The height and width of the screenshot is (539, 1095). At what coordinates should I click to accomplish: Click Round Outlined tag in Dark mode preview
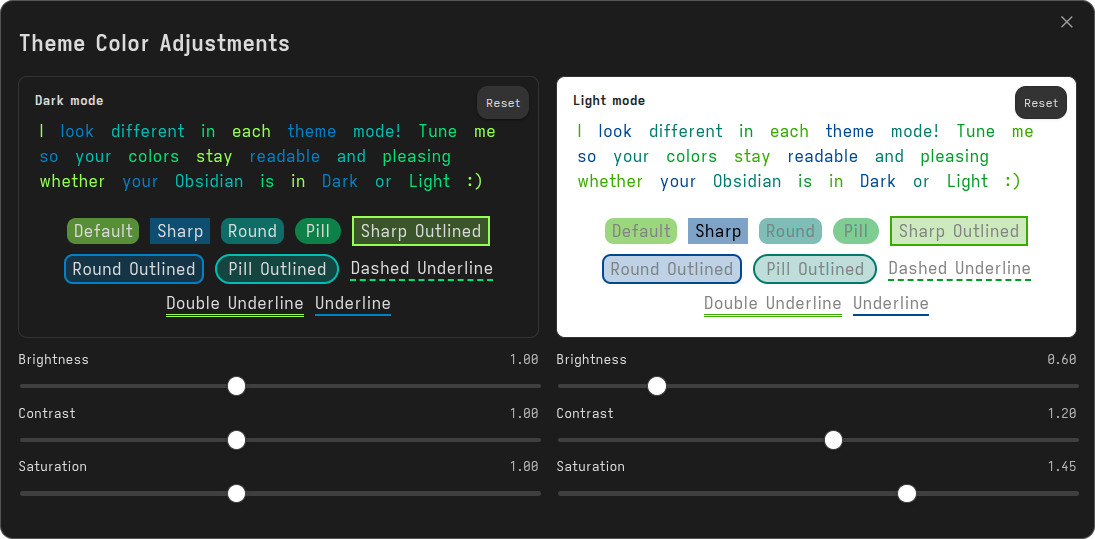tap(133, 269)
